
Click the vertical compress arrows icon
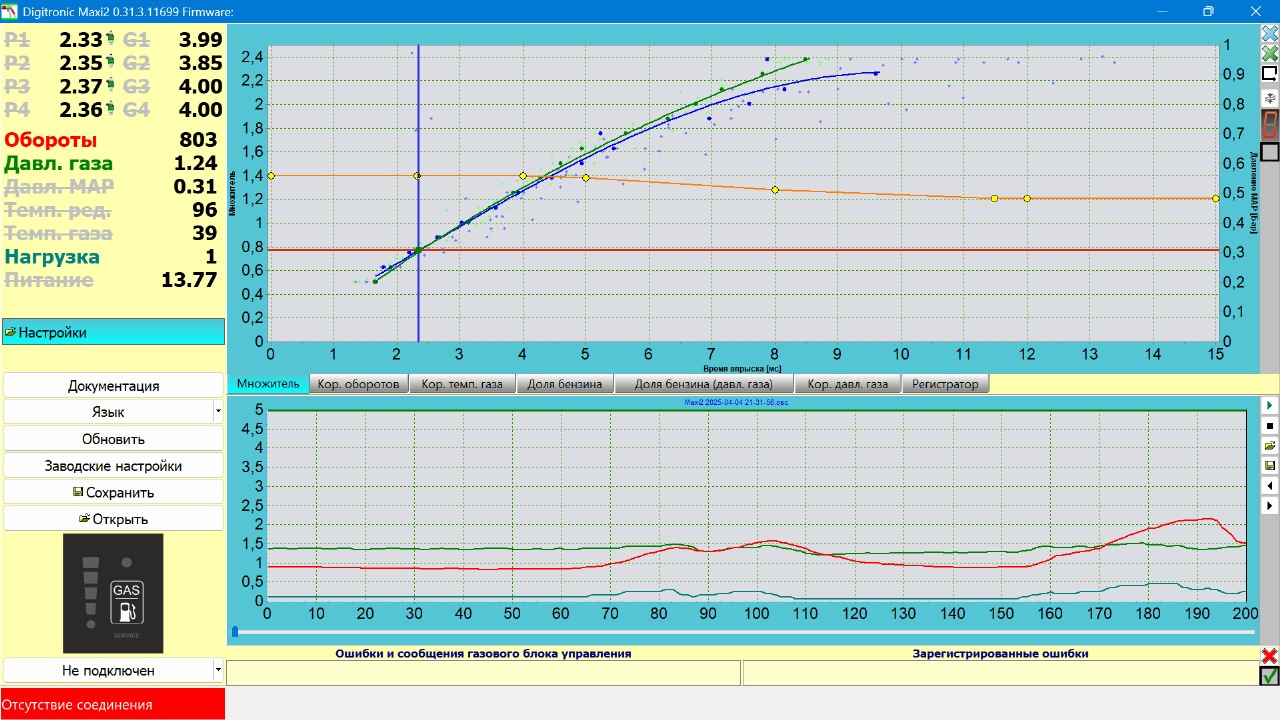click(x=1269, y=98)
